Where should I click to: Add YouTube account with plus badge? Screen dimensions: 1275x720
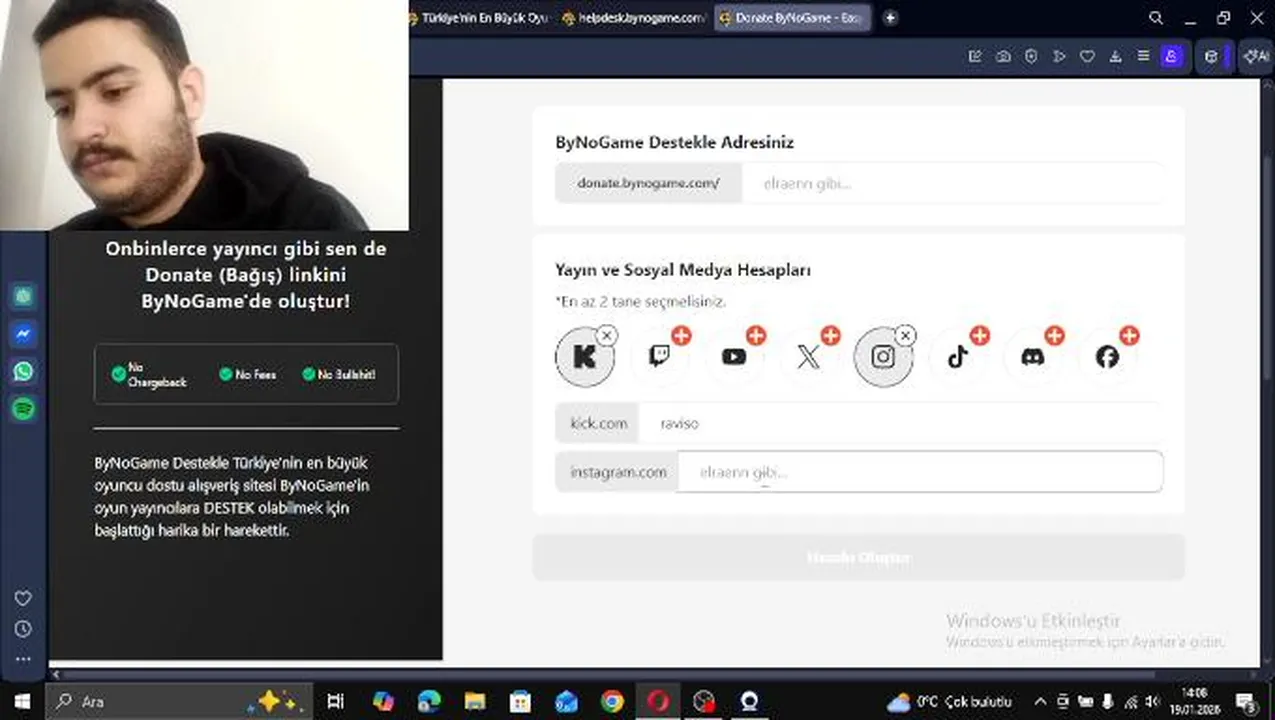(x=756, y=336)
